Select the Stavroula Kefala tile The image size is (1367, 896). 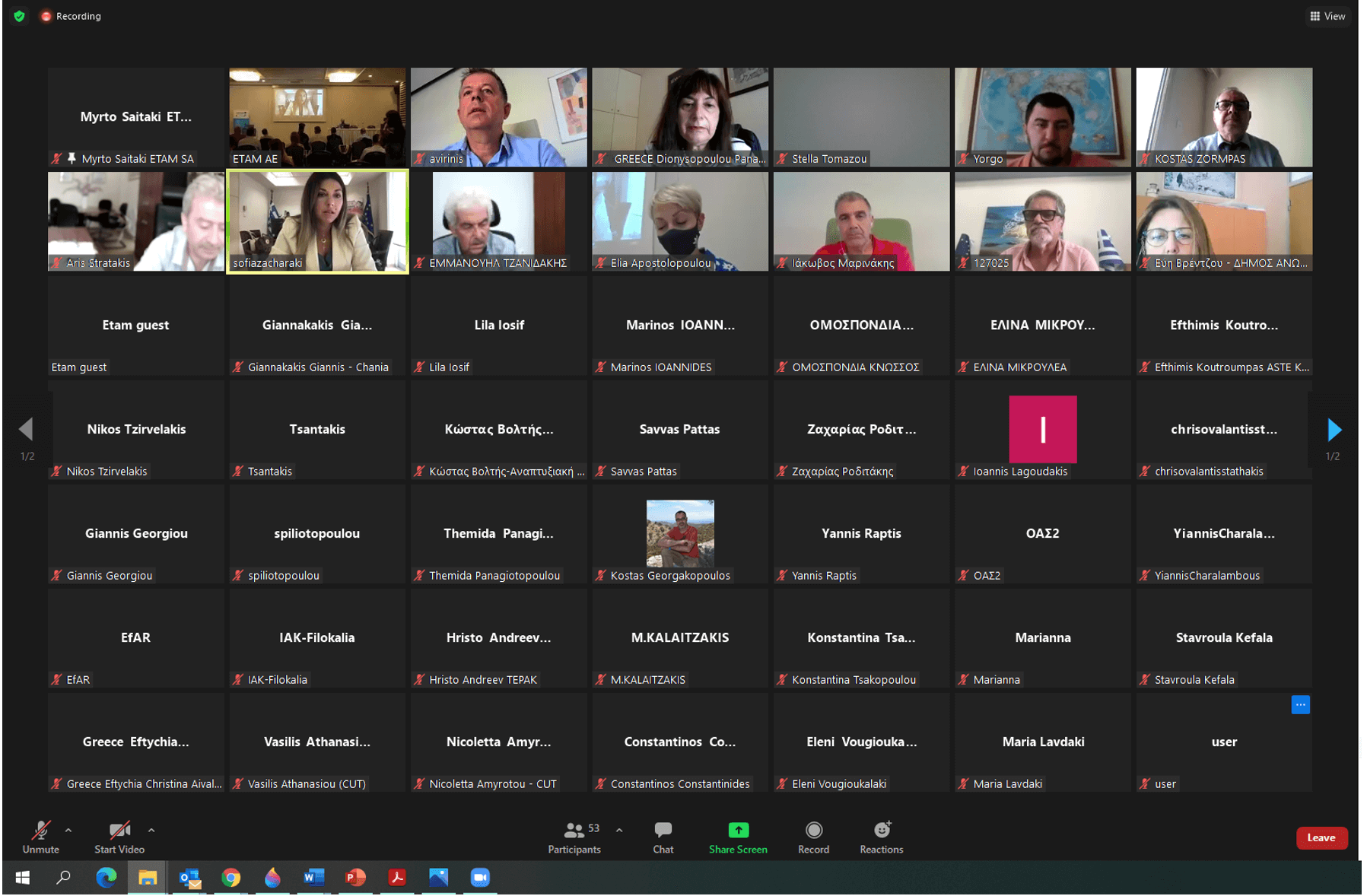click(x=1224, y=638)
